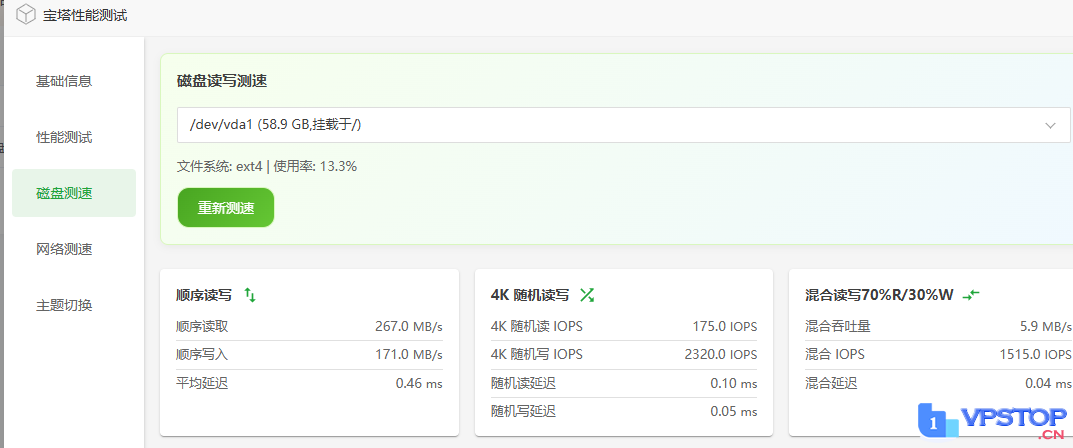Screen dimensions: 1073x448
Task: Click the 混合 IOPS 1515.0 row
Action: coord(937,354)
